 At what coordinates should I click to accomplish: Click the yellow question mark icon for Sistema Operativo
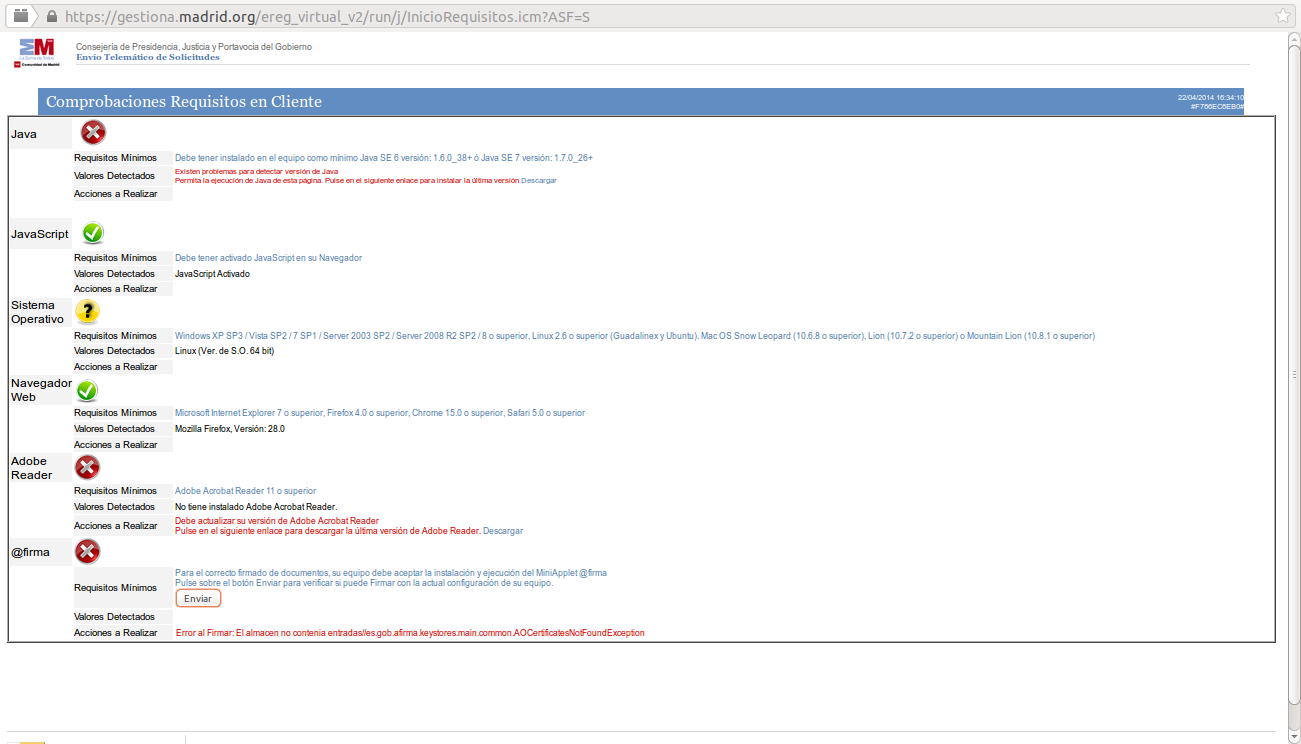click(x=87, y=311)
